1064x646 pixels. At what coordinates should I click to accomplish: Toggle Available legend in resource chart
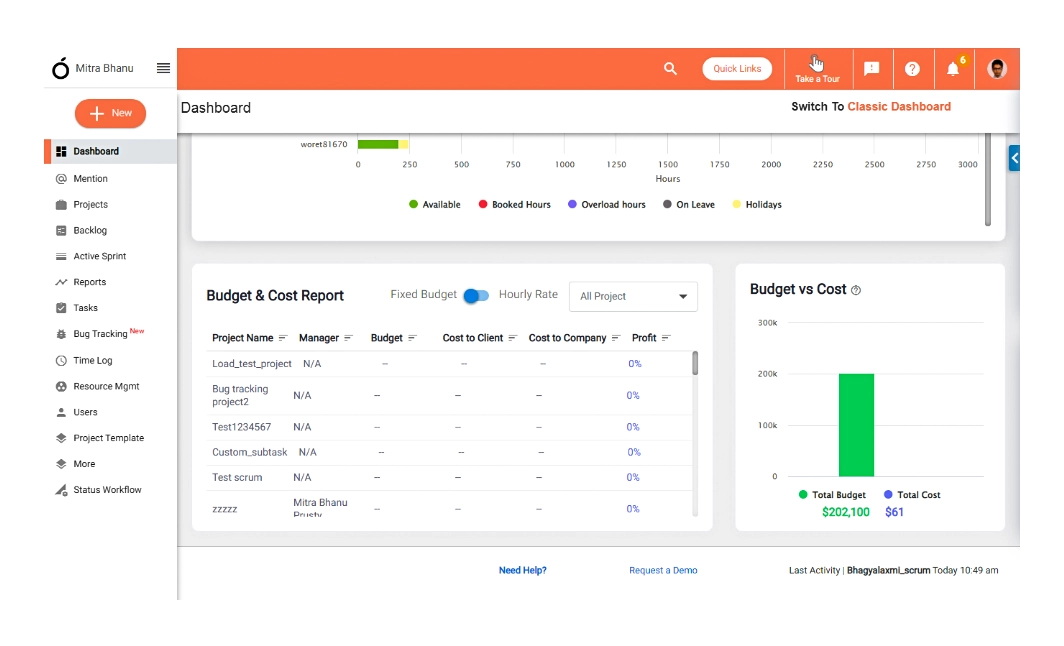click(434, 204)
